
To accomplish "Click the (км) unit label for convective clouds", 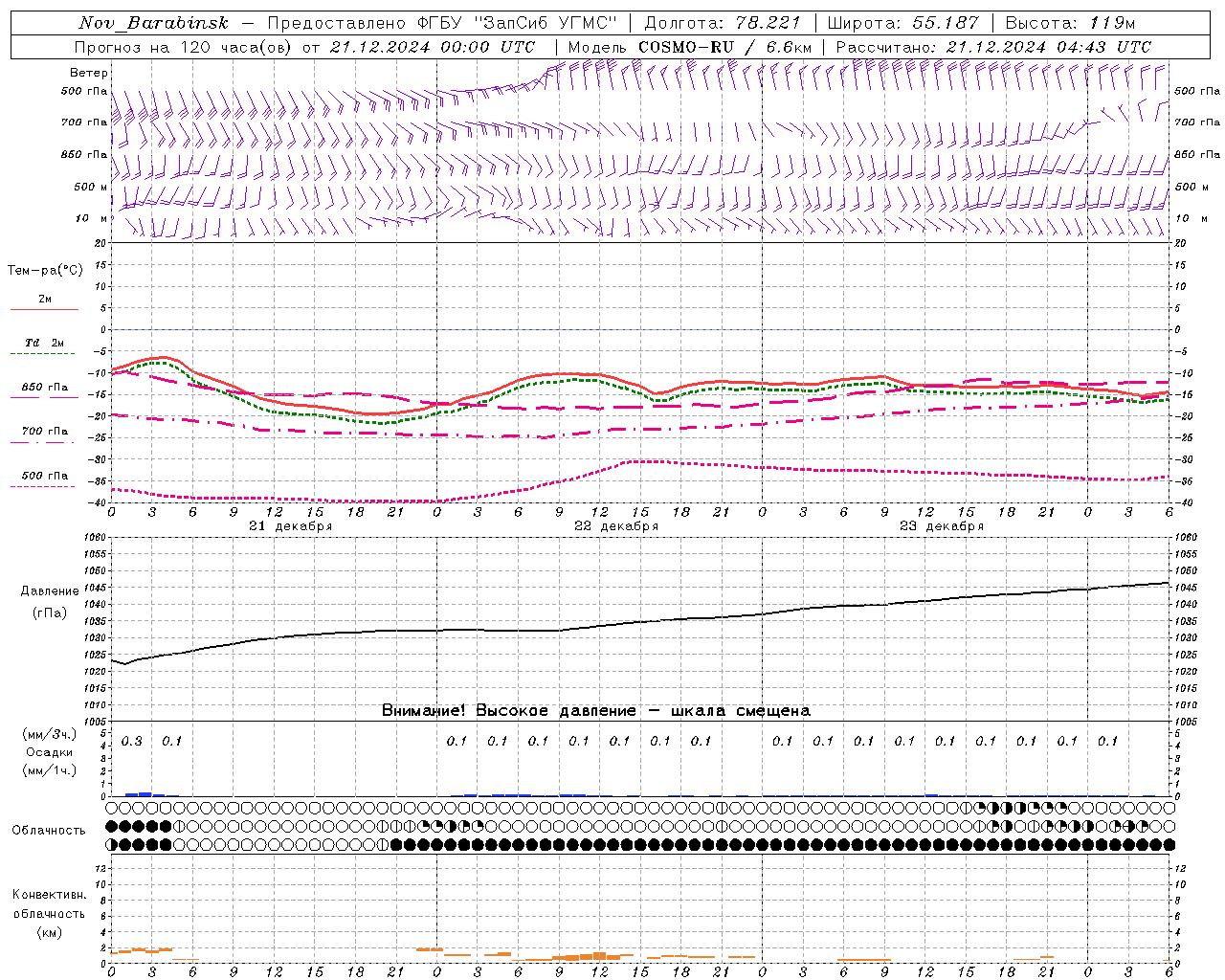I will (x=49, y=932).
